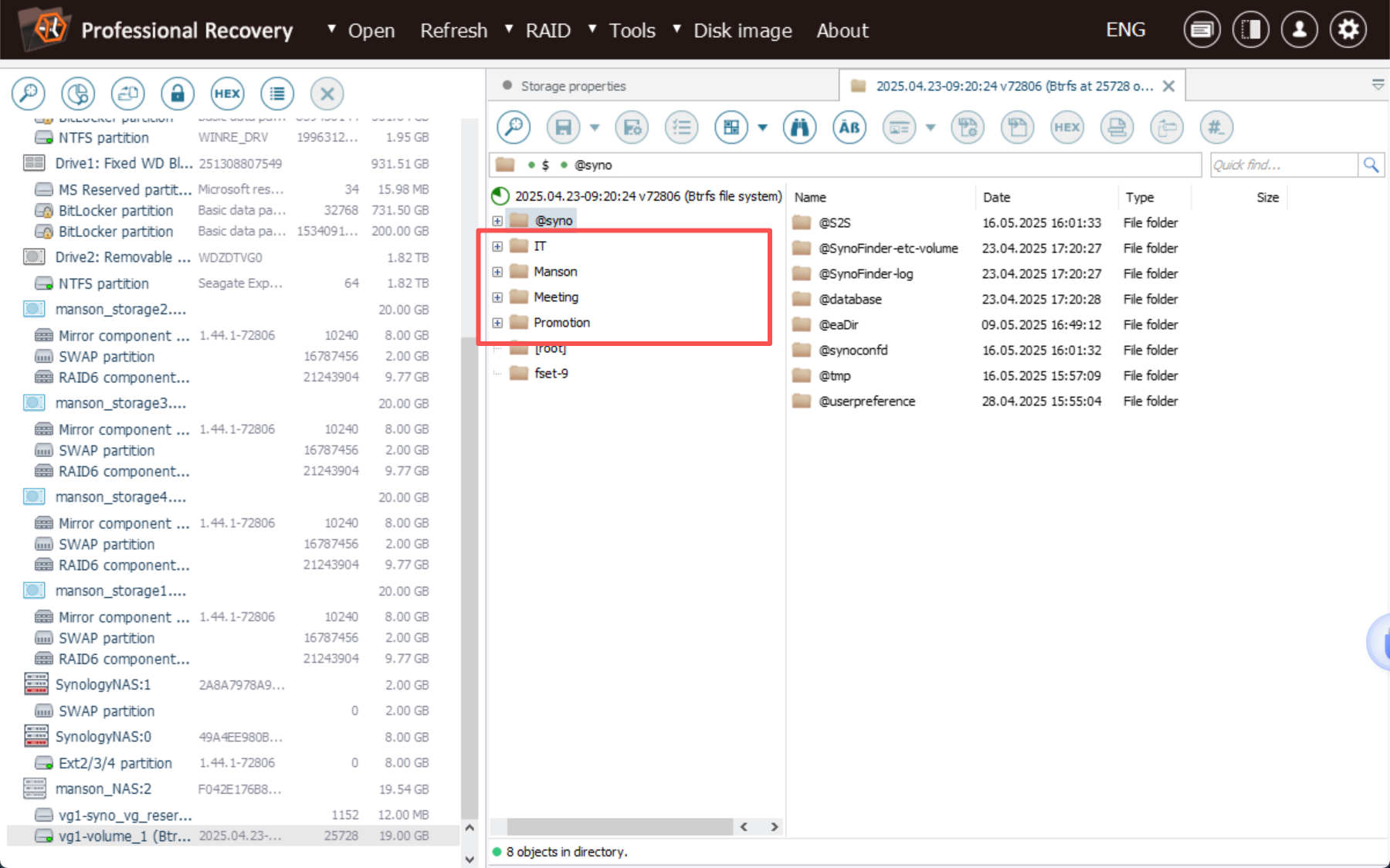Click the $ segment in the path bar
The height and width of the screenshot is (868, 1390).
point(545,164)
